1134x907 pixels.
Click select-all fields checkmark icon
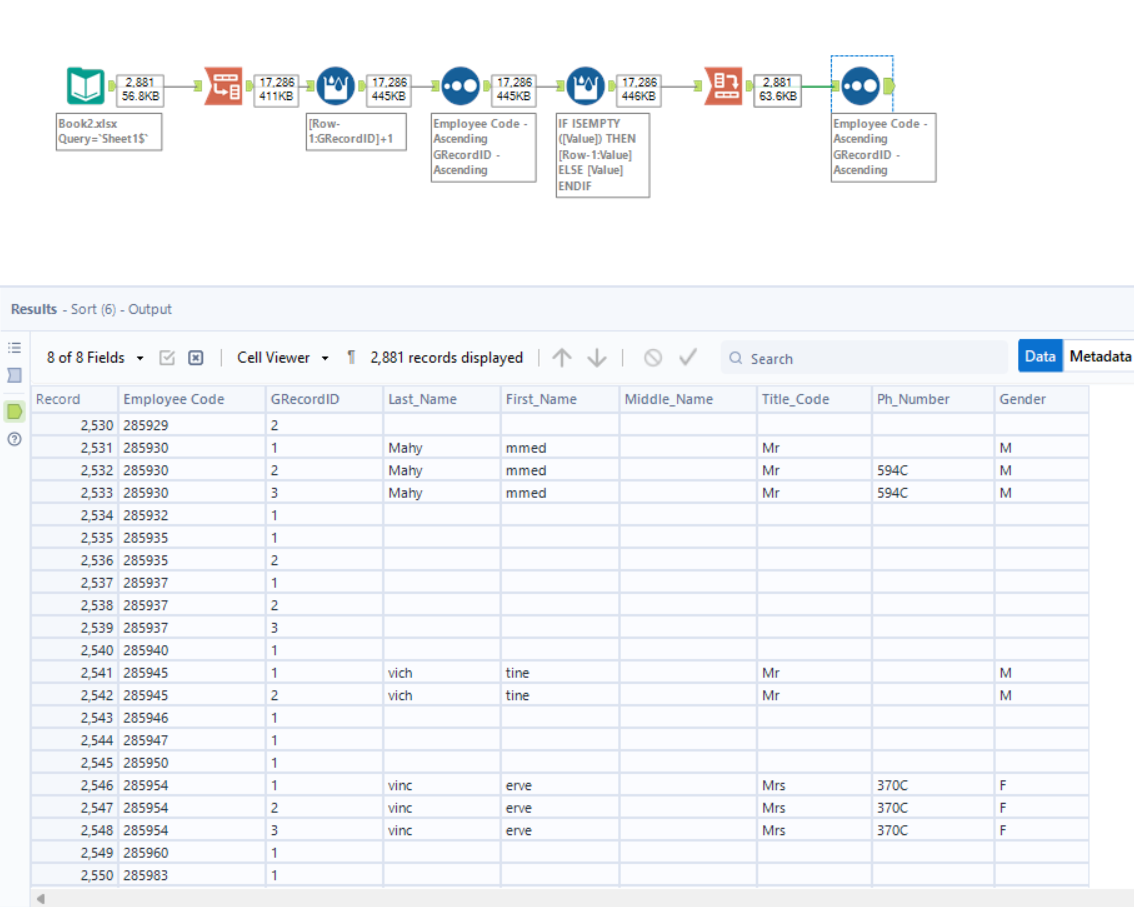(x=167, y=358)
